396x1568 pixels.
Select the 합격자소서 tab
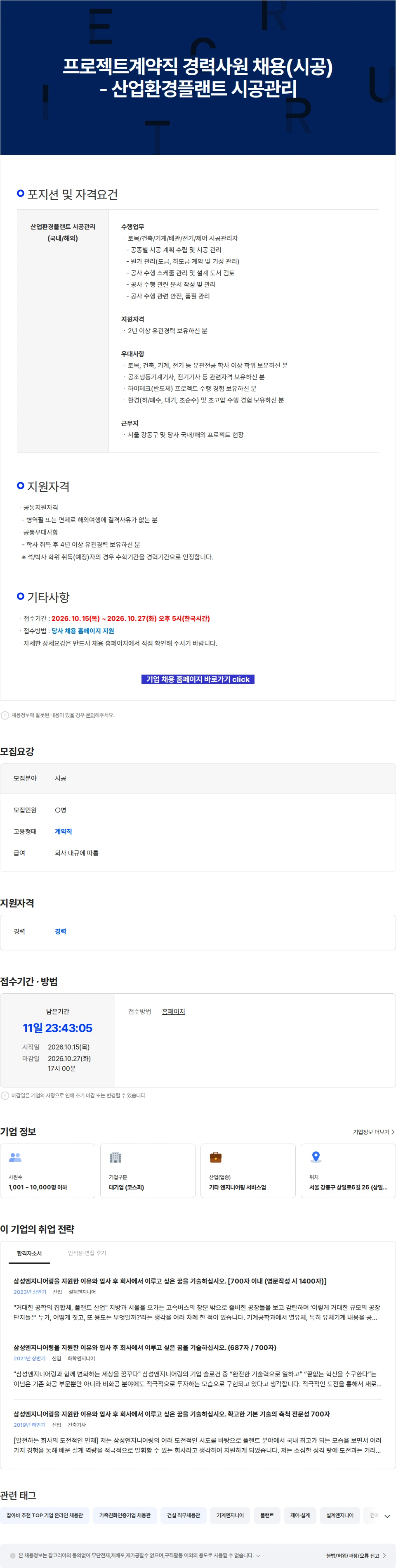[x=29, y=1253]
